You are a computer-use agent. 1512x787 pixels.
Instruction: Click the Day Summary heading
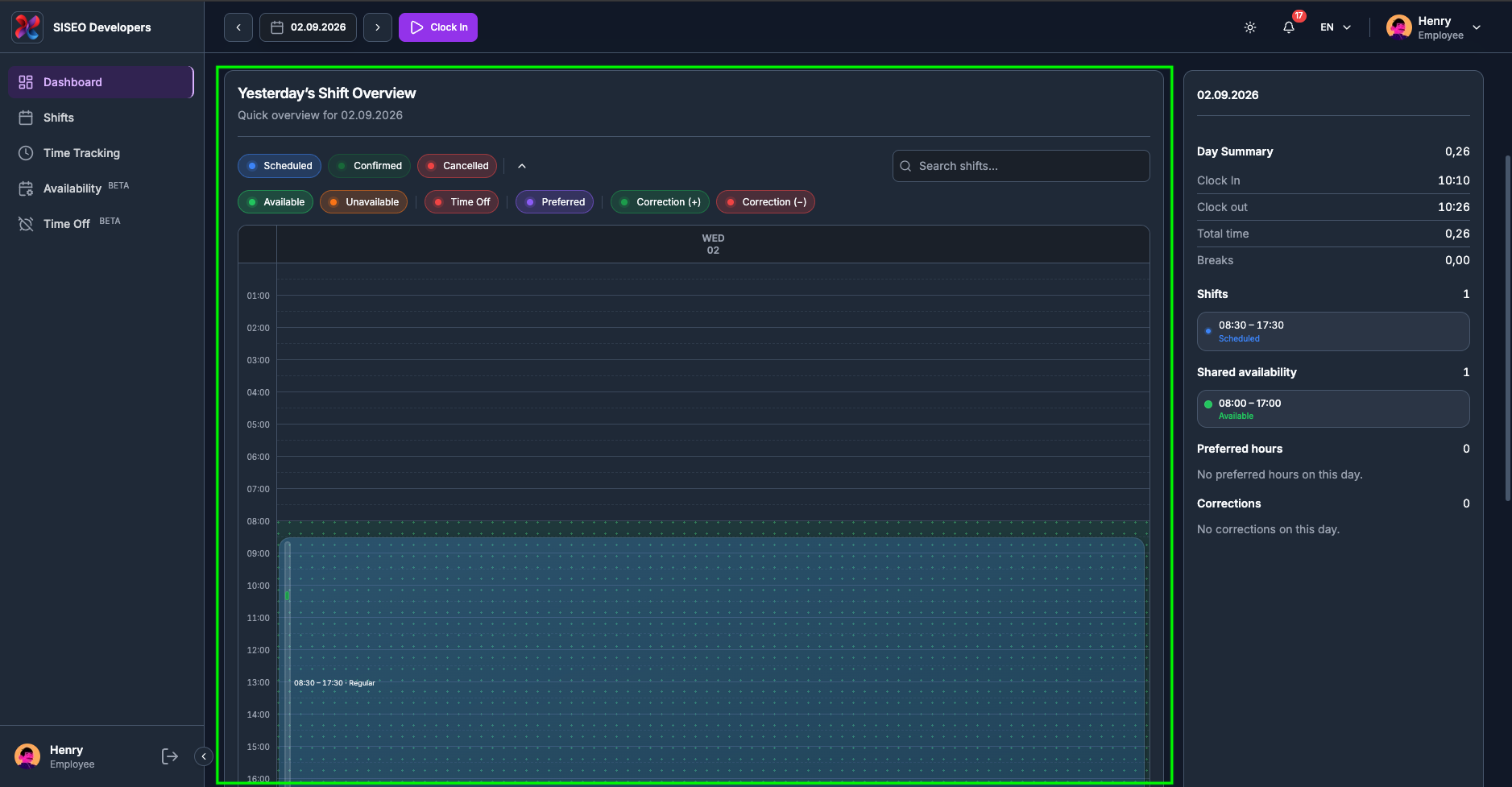pos(1235,151)
